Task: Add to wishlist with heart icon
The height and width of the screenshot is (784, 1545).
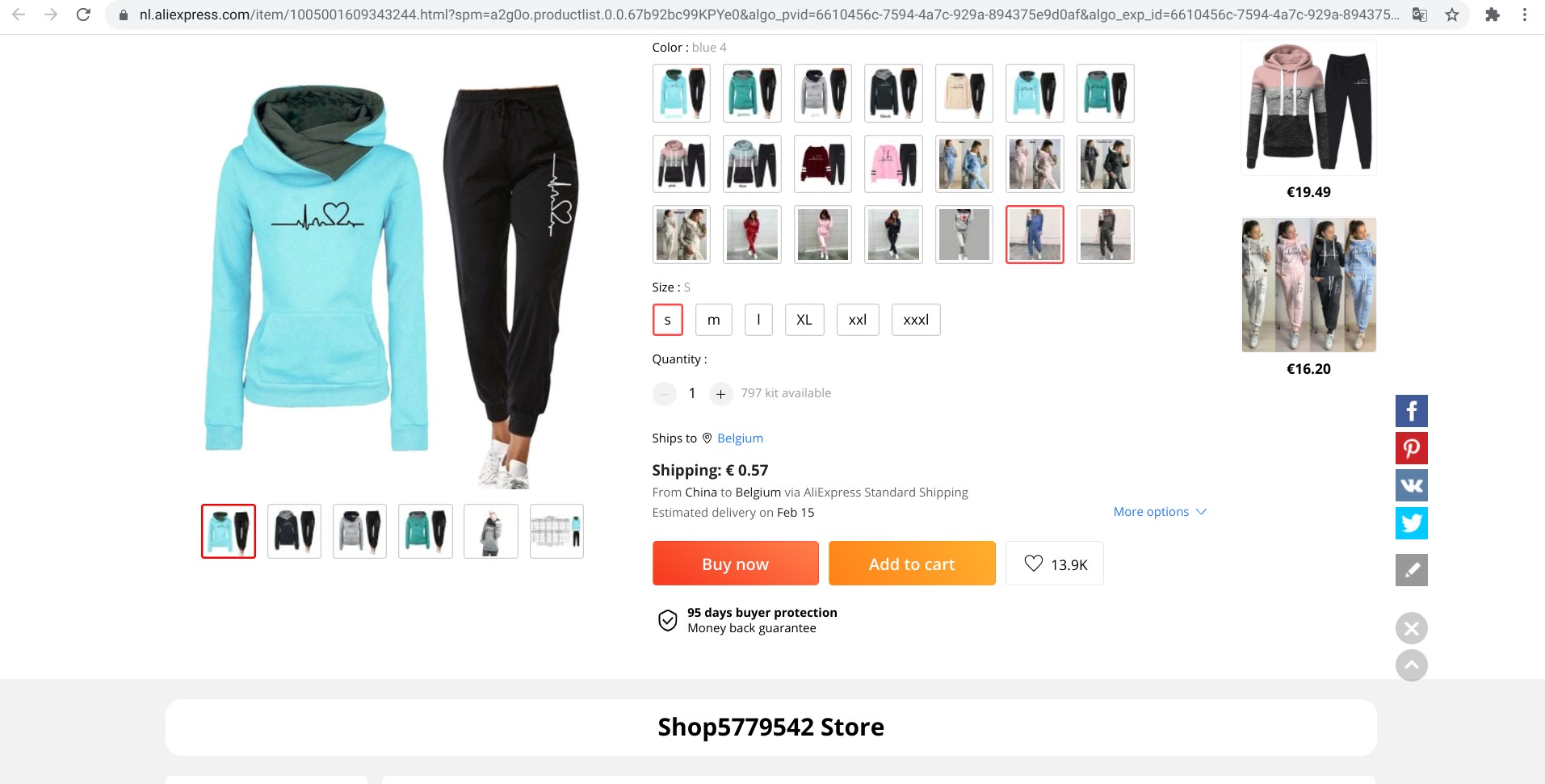Action: (1054, 564)
